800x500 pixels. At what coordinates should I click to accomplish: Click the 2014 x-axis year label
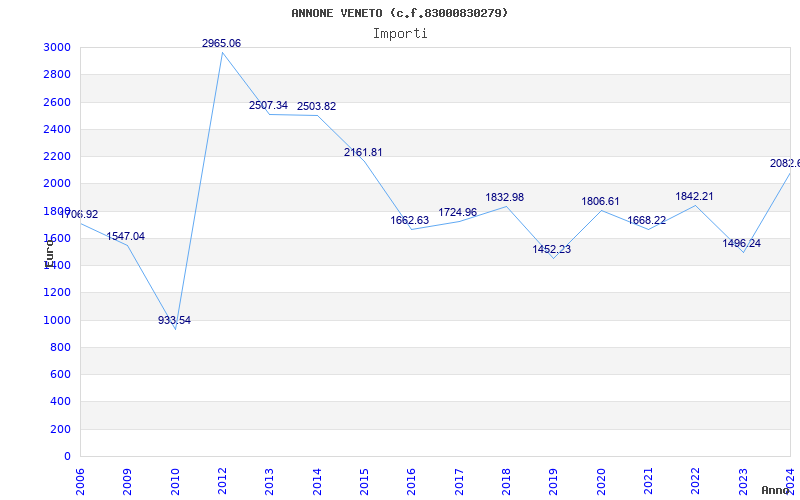[317, 482]
